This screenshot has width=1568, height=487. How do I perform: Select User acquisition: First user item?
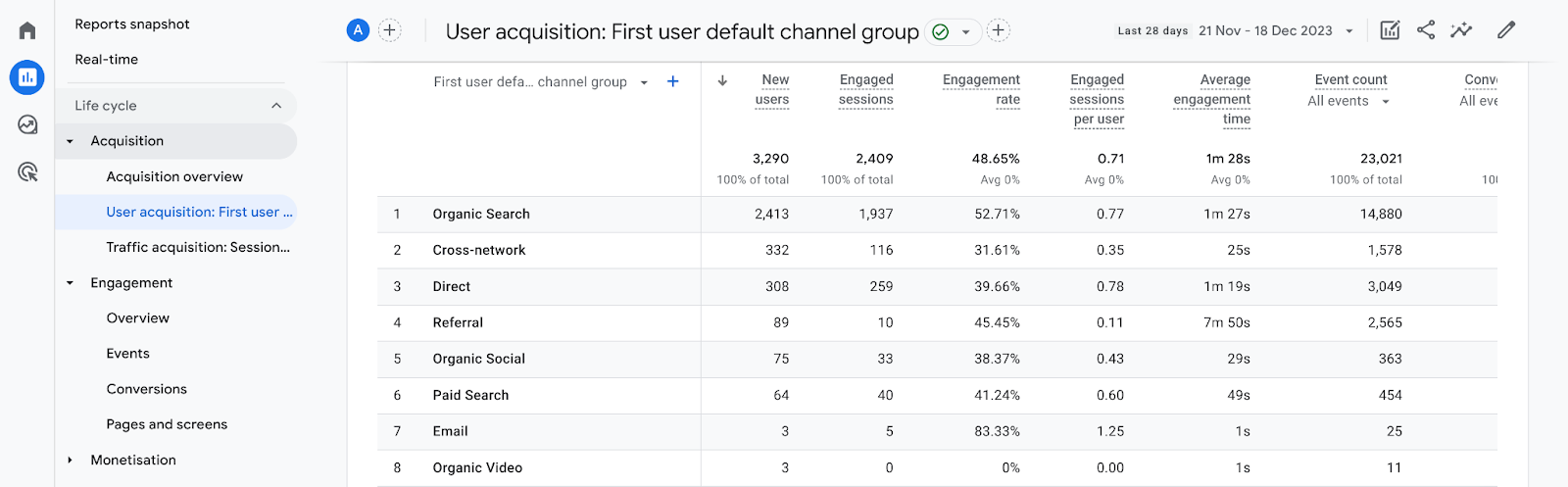tap(175, 212)
